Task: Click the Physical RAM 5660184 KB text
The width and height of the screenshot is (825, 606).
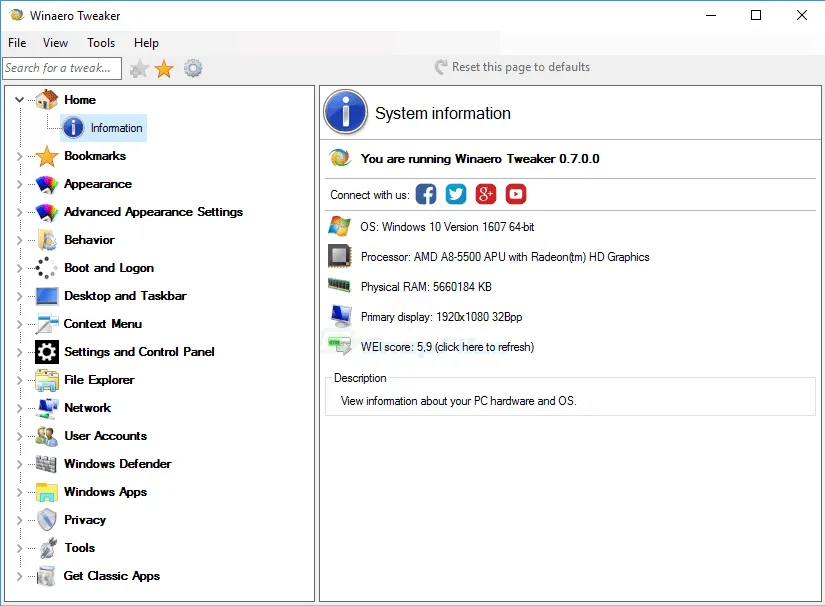Action: [x=426, y=287]
